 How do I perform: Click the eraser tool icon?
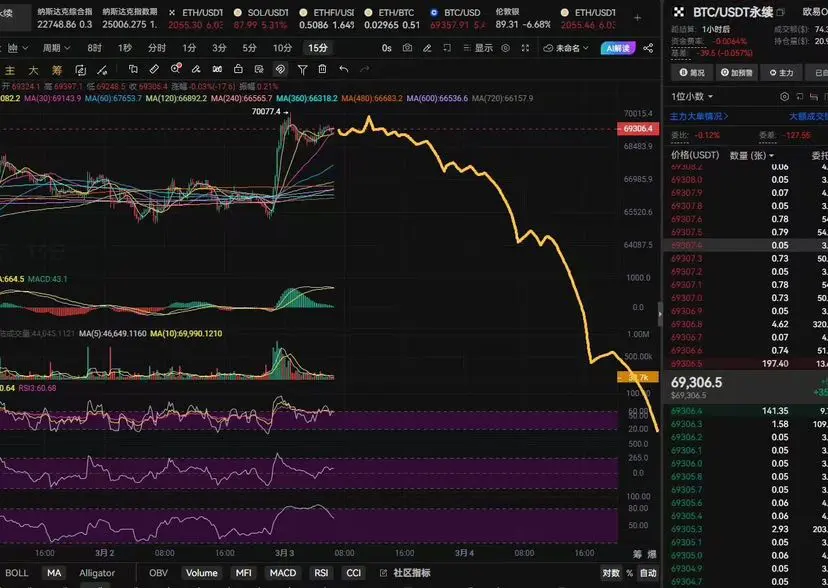coord(196,69)
